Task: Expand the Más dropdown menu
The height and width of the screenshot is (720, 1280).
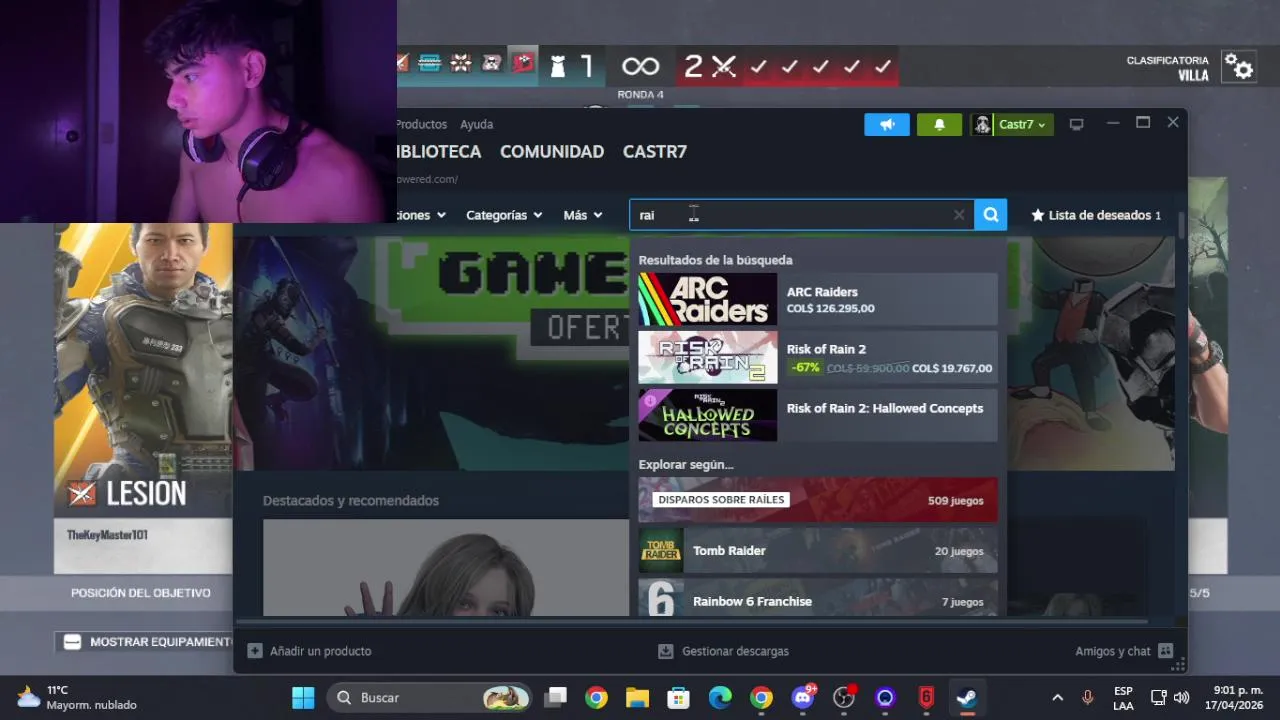Action: coord(583,215)
